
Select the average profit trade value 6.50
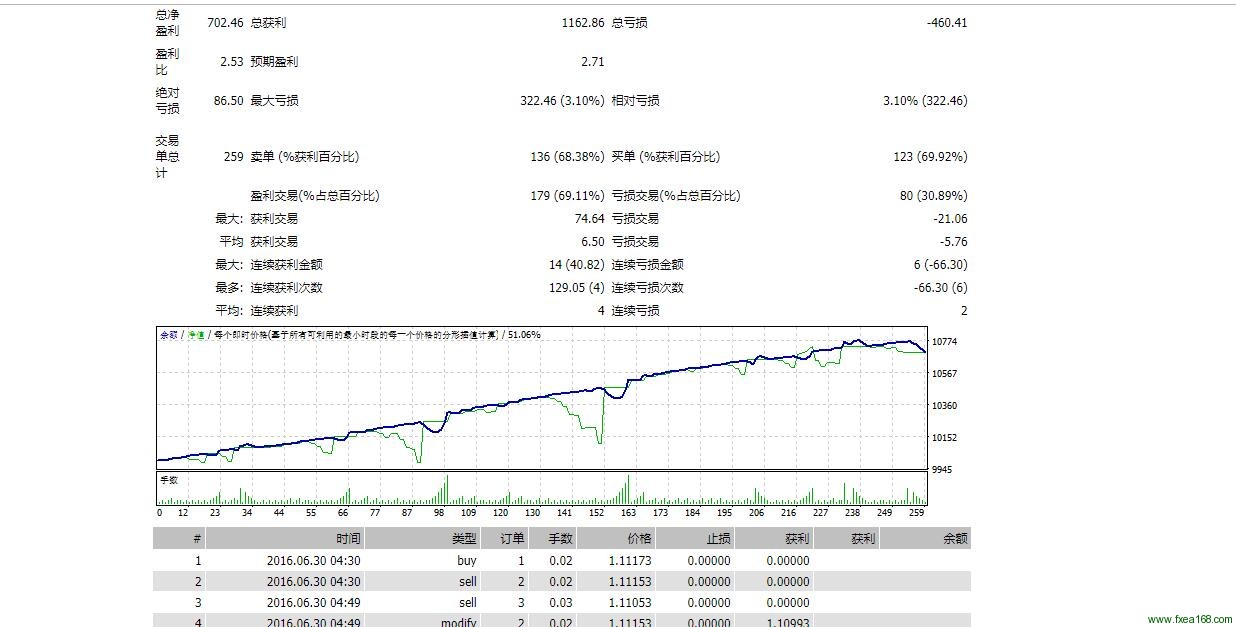[x=593, y=241]
